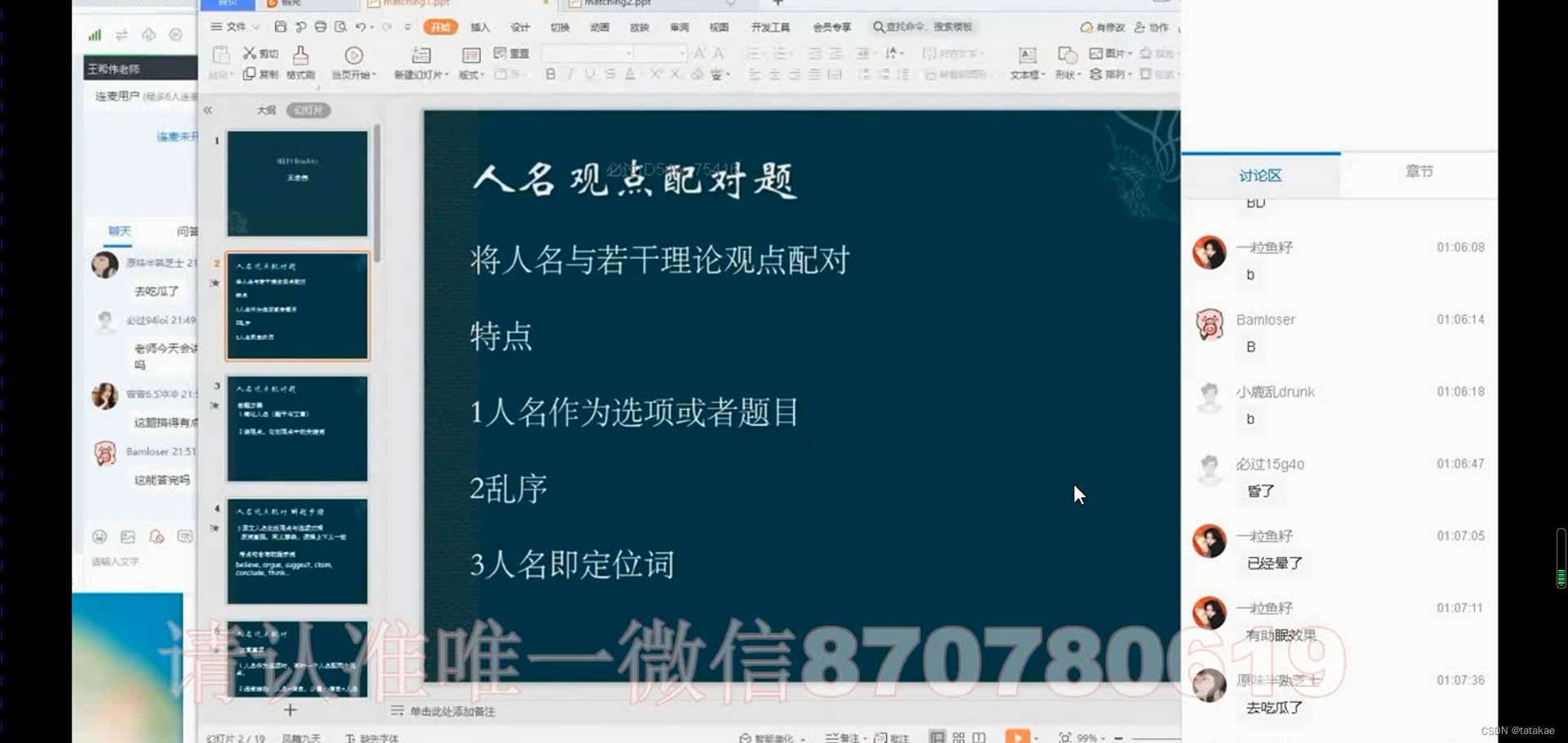1568x743 pixels.
Task: Click the Copy (复制) button
Action: tap(261, 74)
